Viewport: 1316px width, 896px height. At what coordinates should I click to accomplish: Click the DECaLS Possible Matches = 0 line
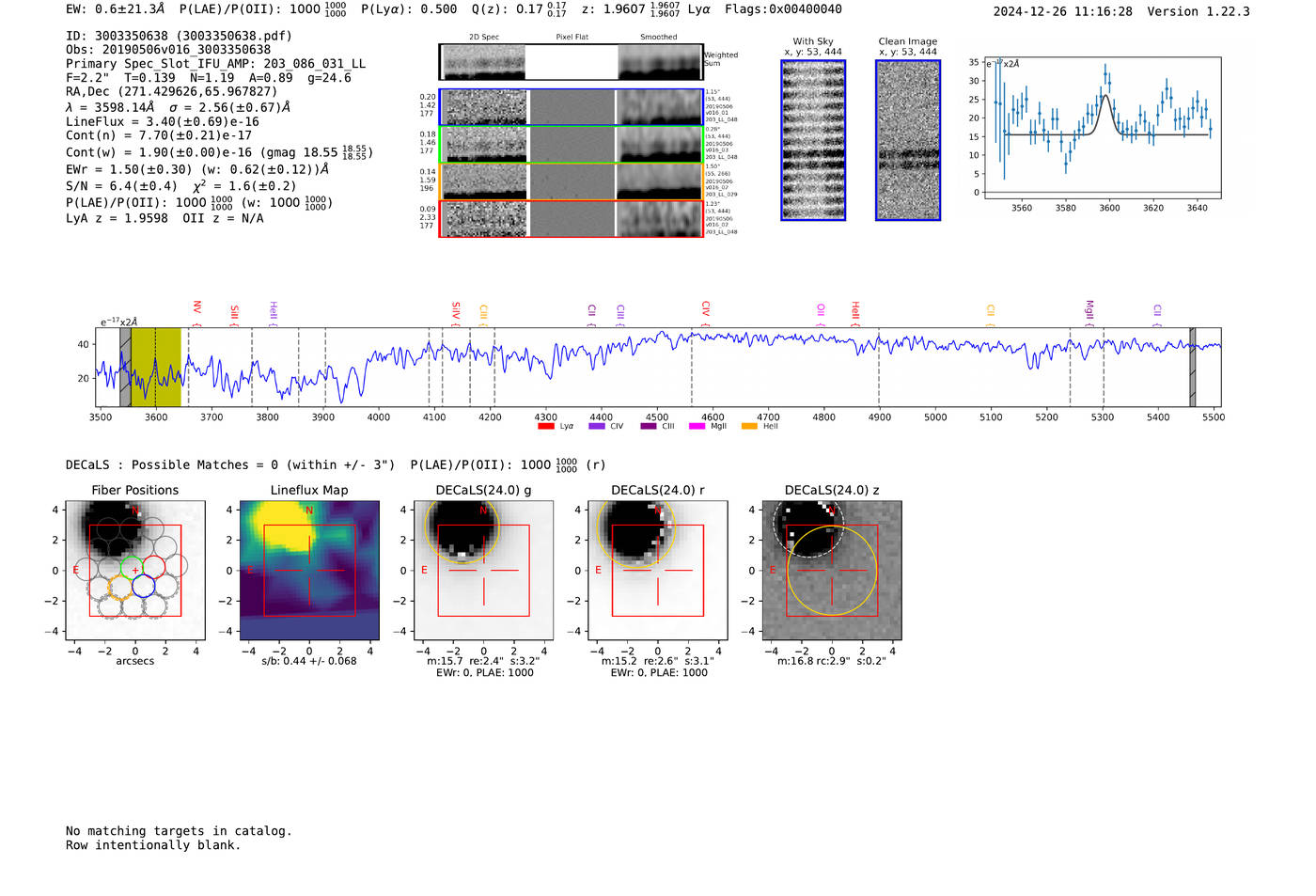pyautogui.click(x=336, y=464)
